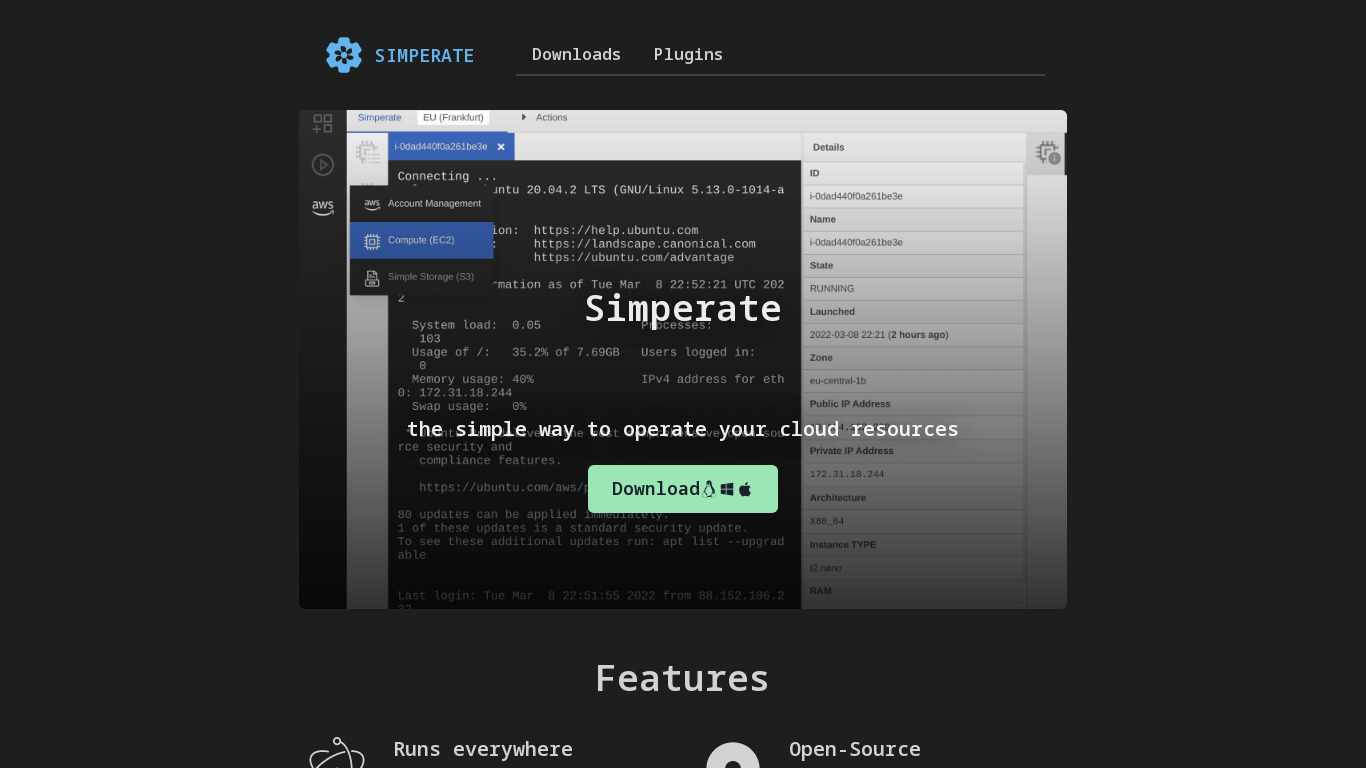Image resolution: width=1366 pixels, height=768 pixels.
Task: Click the https://help.ubuntu.com terminal link
Action: [x=616, y=231]
